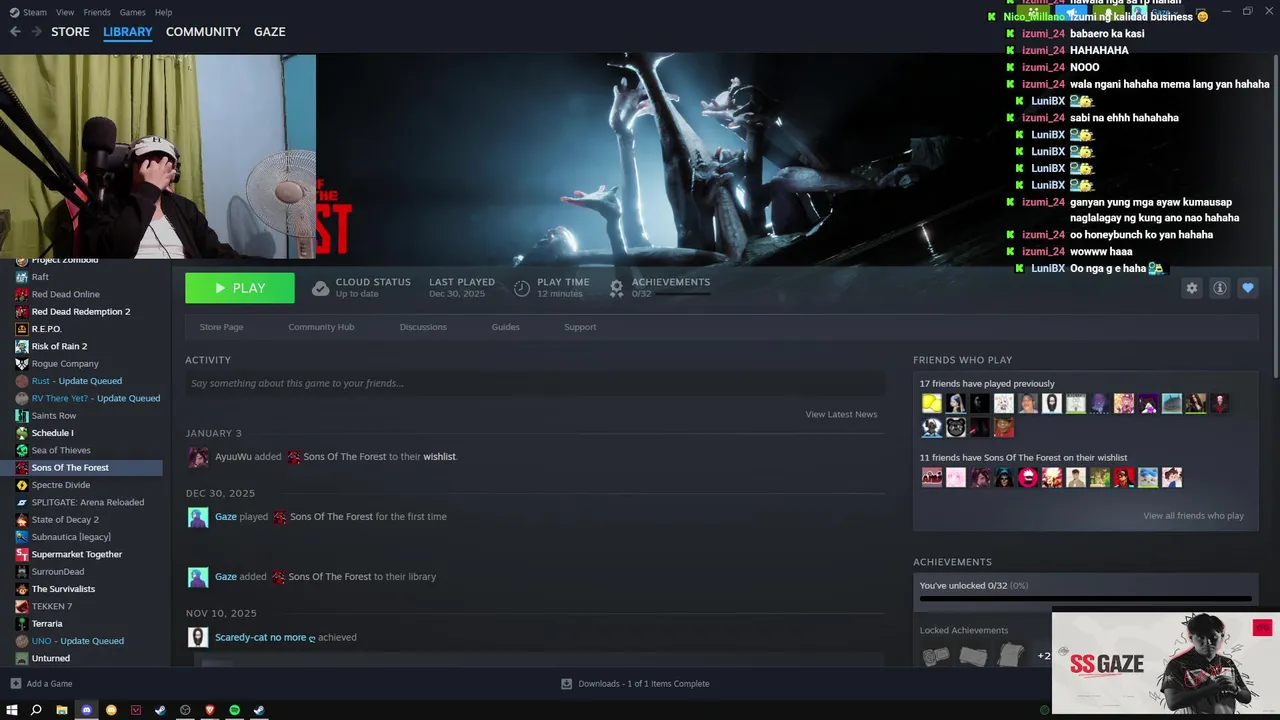Open the Help menu
1280x720 pixels.
click(x=164, y=12)
